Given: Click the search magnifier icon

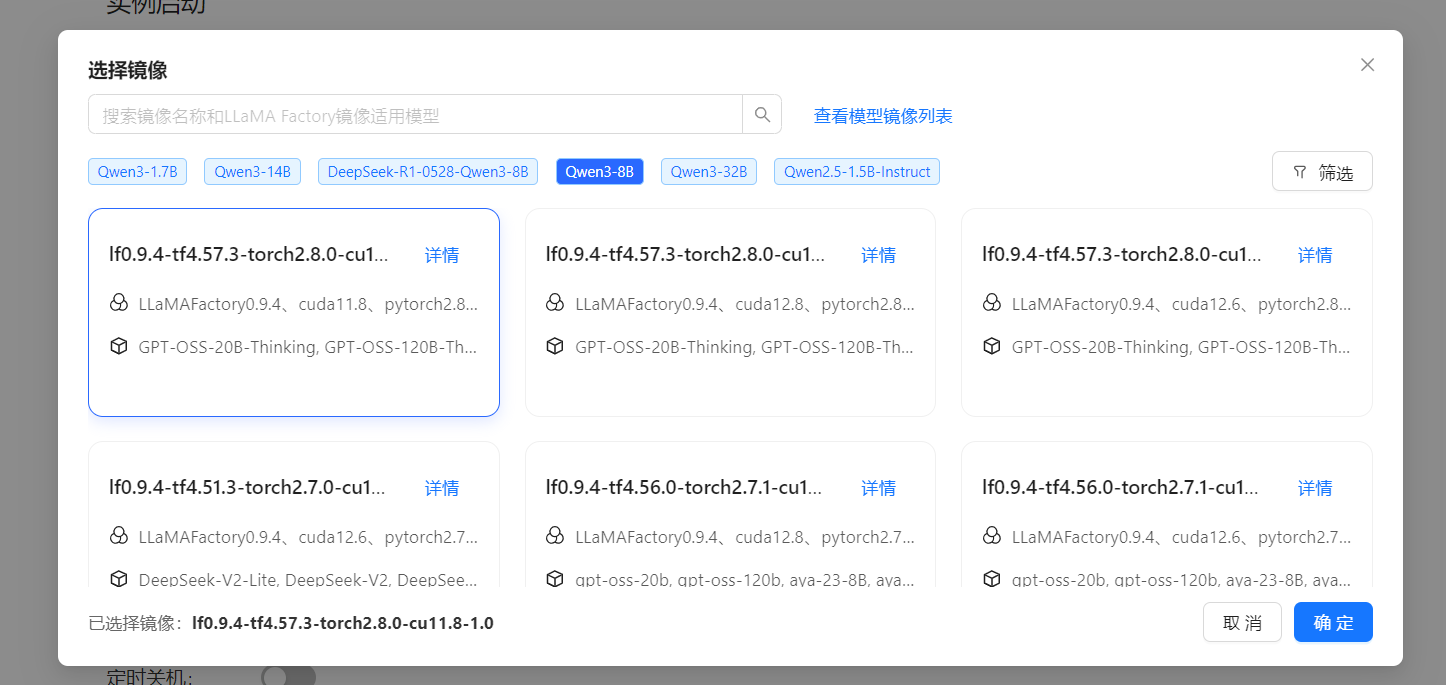Looking at the screenshot, I should pos(761,113).
